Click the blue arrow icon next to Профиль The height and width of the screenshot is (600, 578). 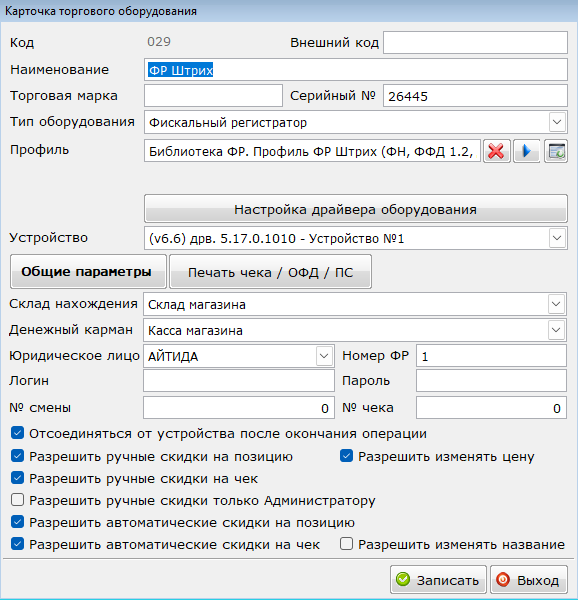click(x=526, y=151)
